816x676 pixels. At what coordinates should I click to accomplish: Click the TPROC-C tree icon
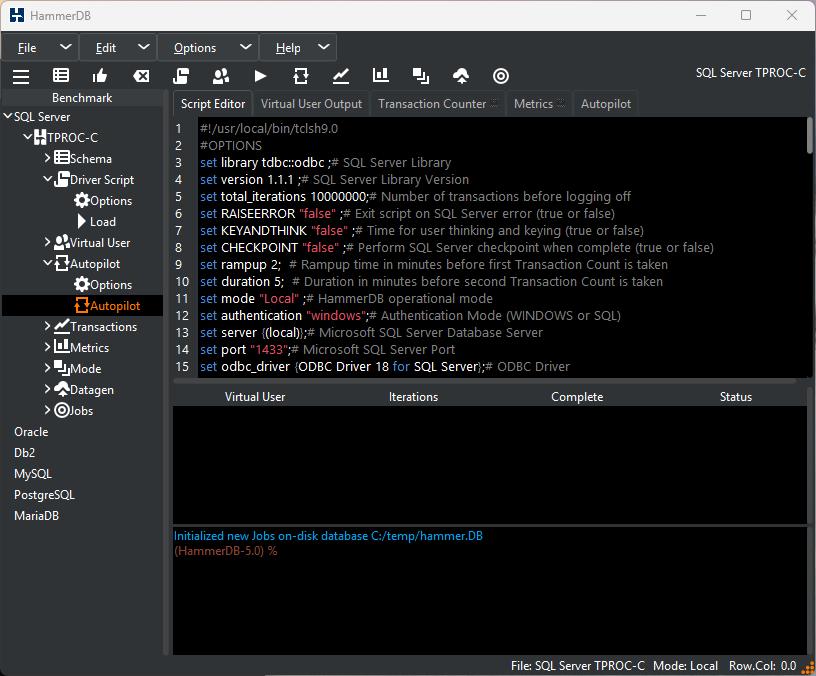tap(40, 137)
